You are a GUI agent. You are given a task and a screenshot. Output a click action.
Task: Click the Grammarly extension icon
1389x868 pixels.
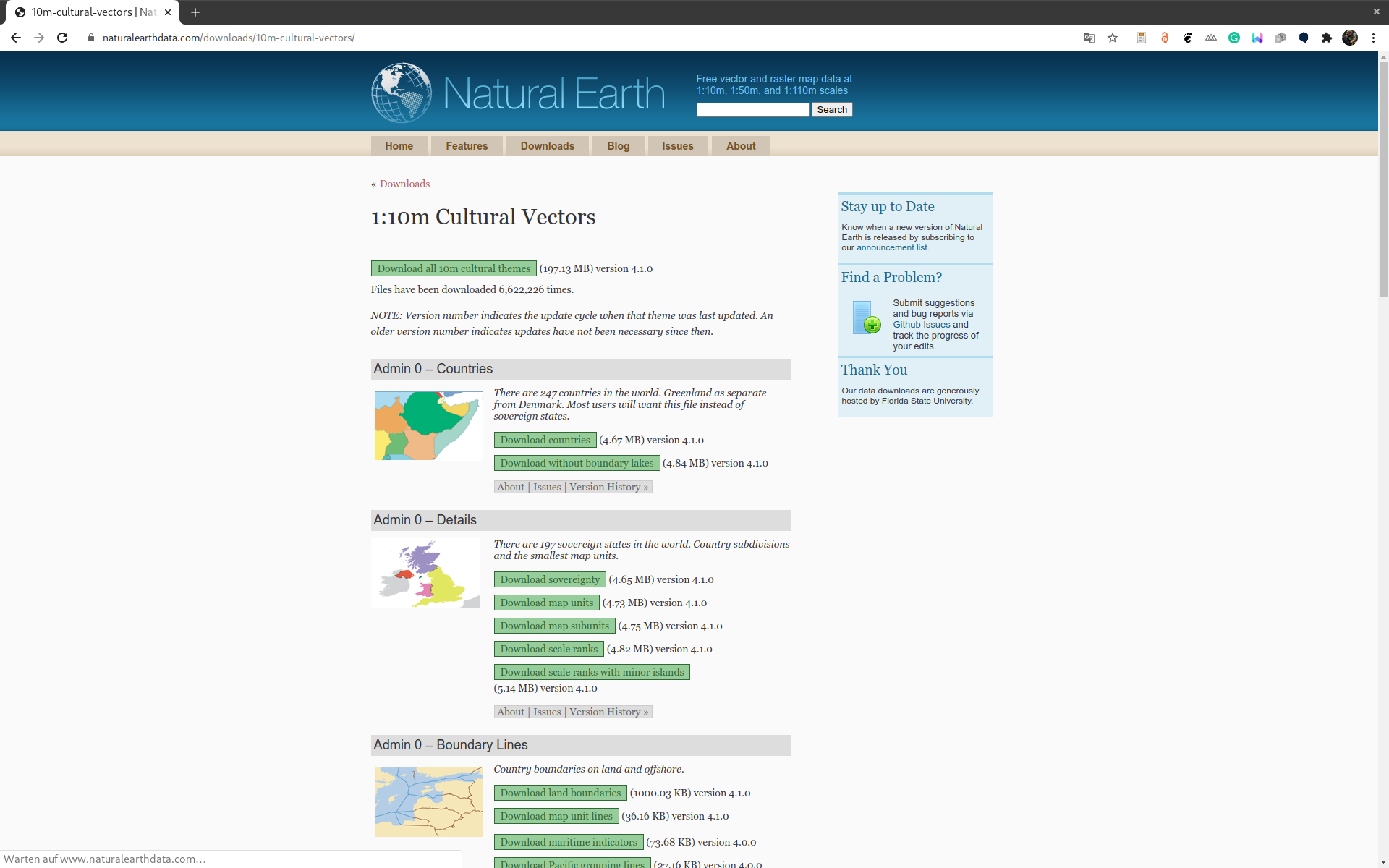point(1234,38)
